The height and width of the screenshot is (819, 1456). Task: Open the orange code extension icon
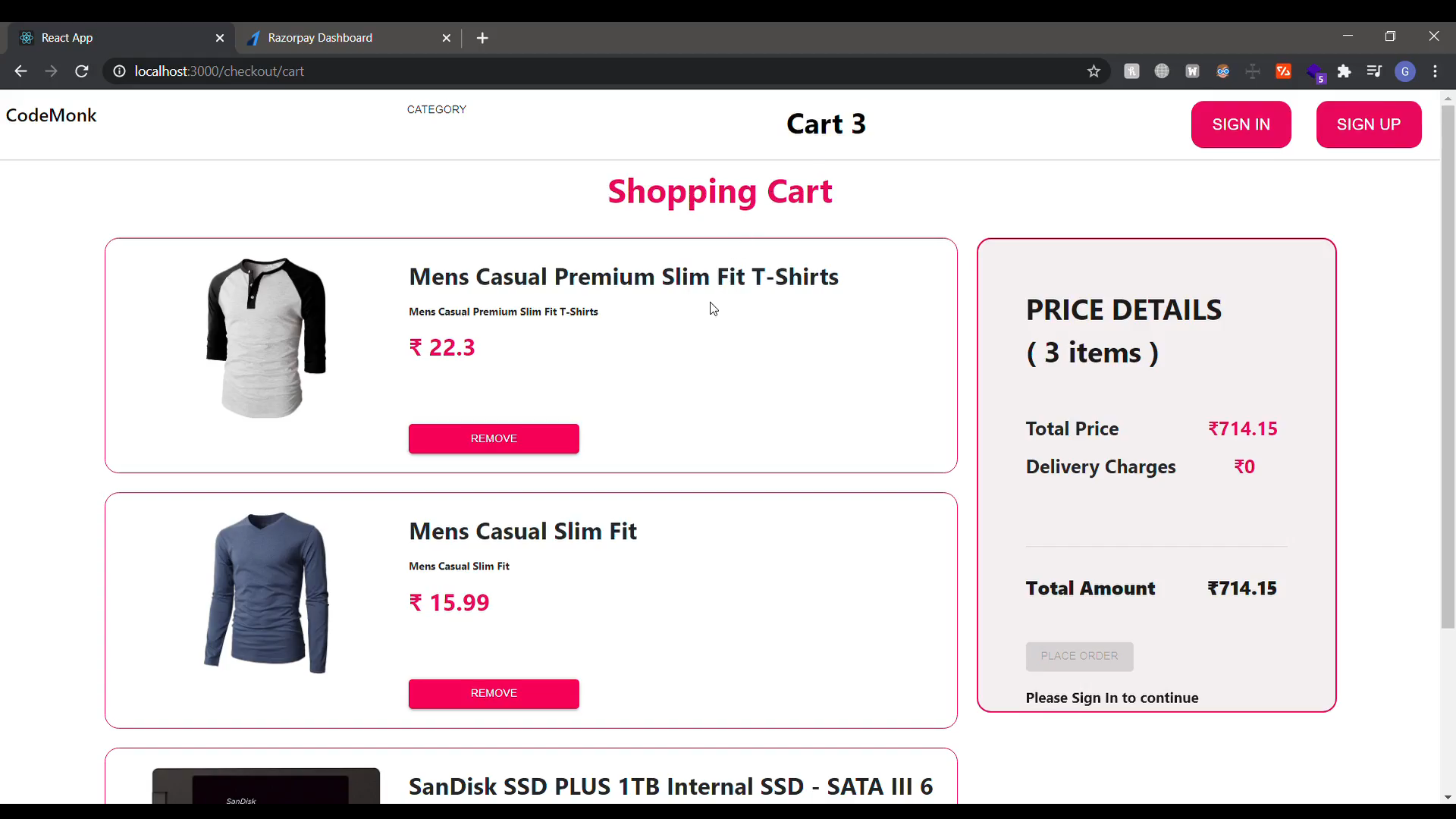1283,71
